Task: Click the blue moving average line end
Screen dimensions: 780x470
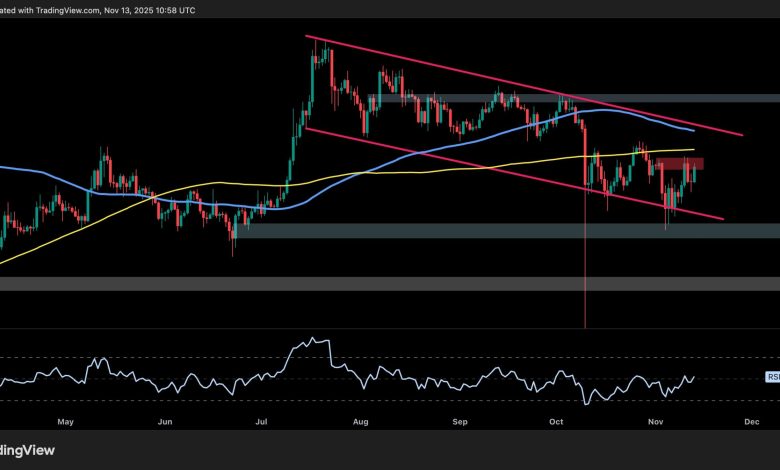Action: (693, 130)
